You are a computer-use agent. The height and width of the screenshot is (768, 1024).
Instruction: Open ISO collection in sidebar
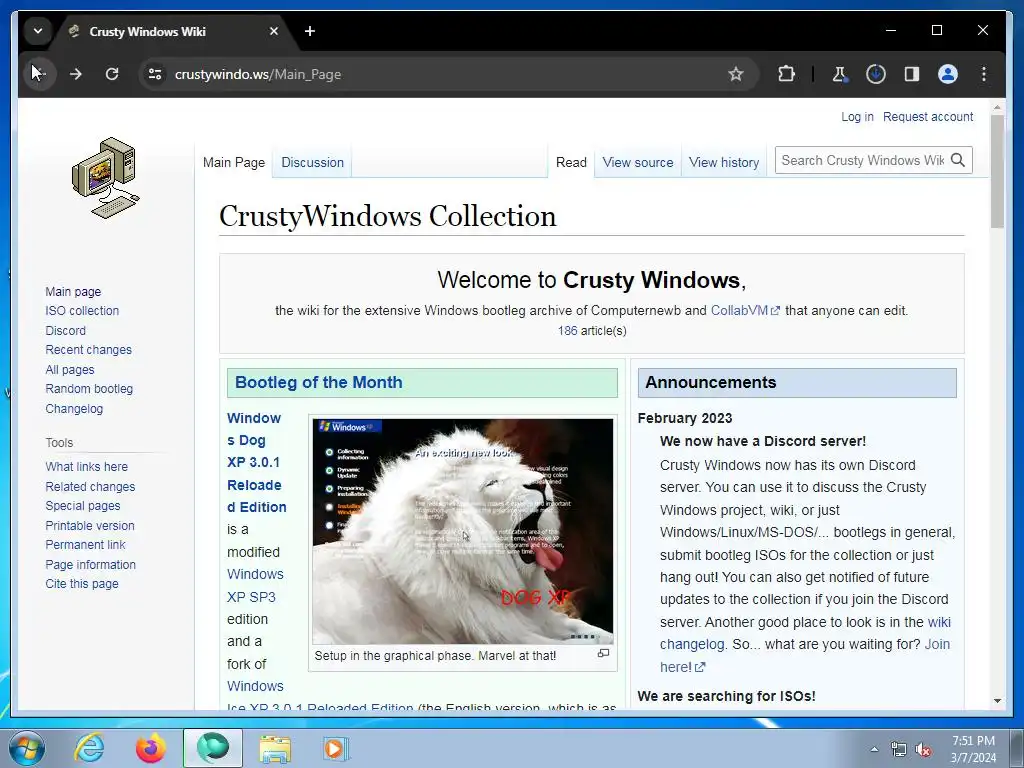coord(82,311)
